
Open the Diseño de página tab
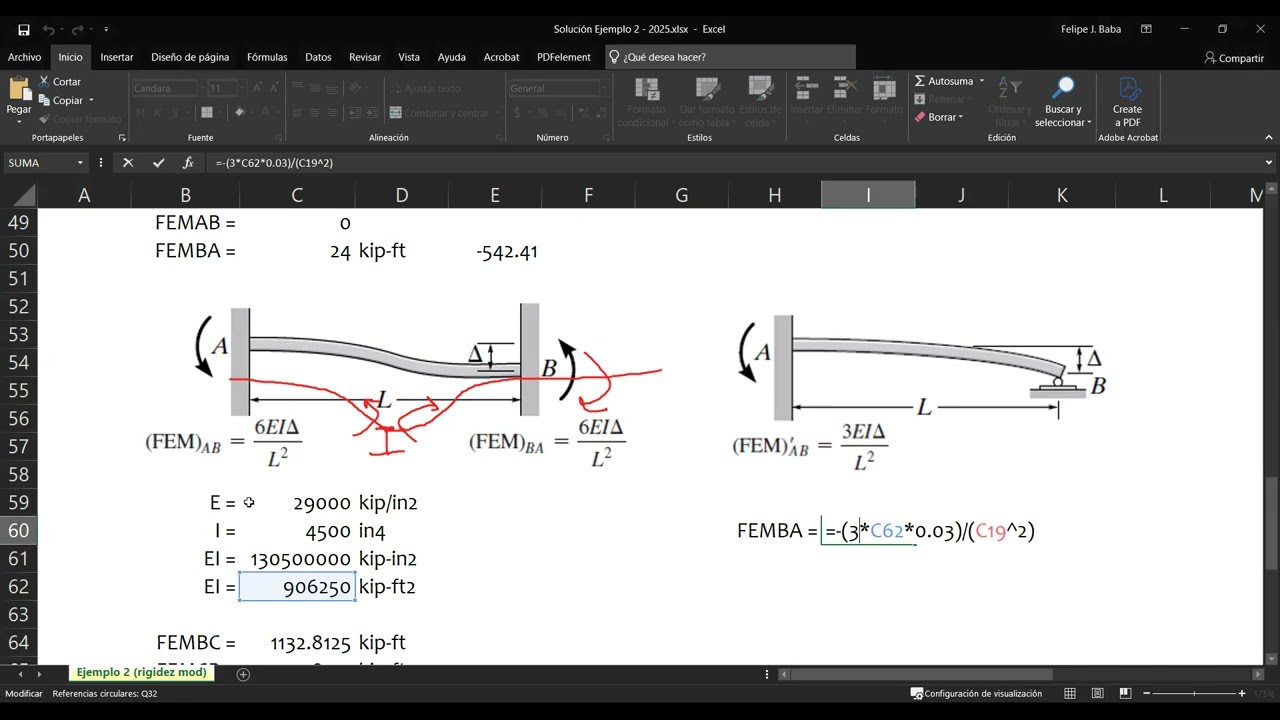[x=190, y=57]
